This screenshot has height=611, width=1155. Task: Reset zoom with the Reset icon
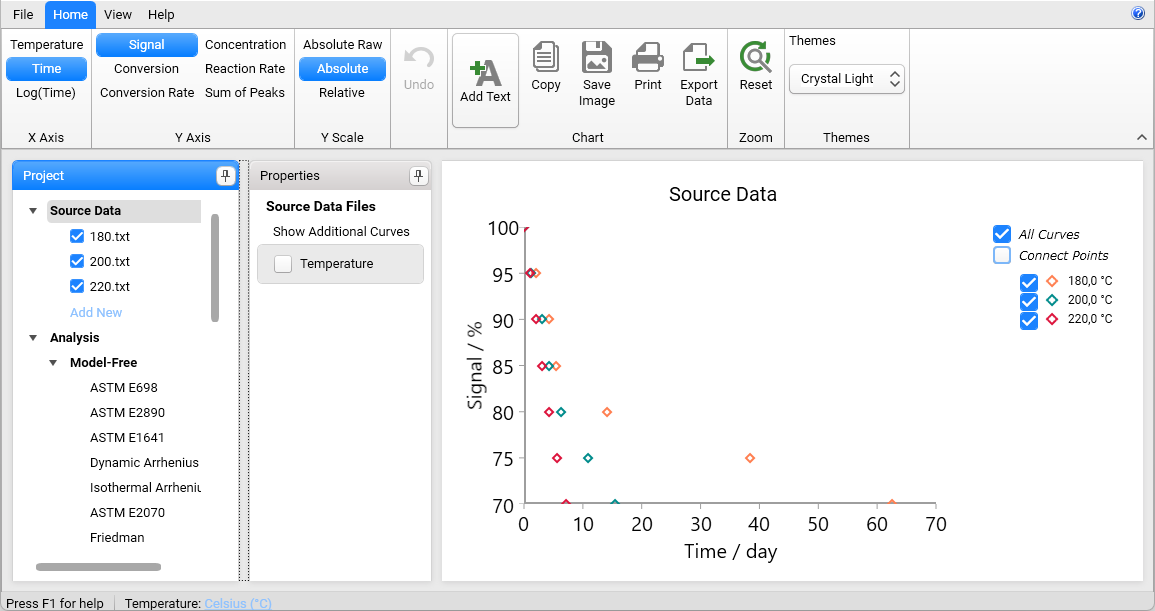point(755,58)
